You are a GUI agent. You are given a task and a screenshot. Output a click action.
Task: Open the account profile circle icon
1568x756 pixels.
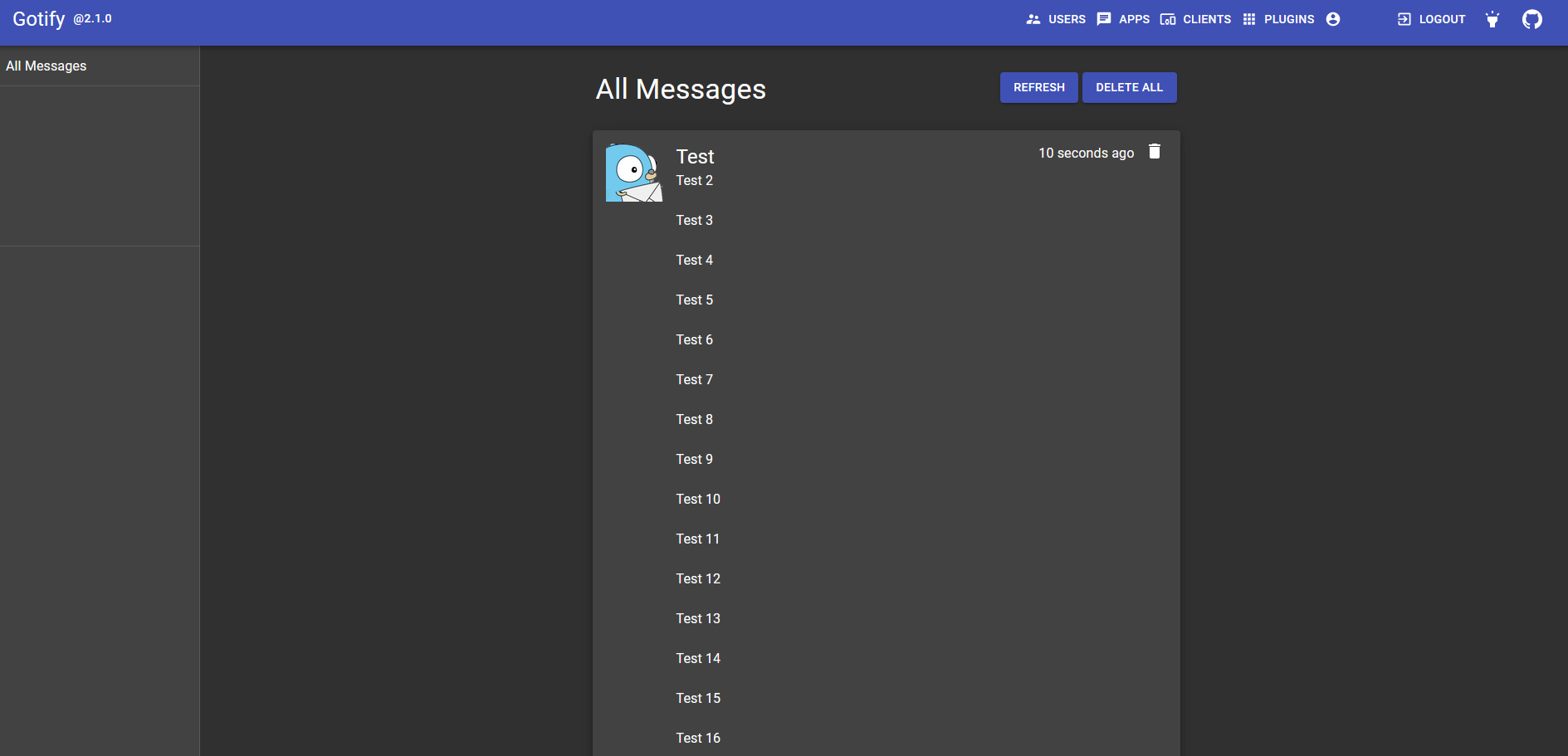pyautogui.click(x=1334, y=18)
